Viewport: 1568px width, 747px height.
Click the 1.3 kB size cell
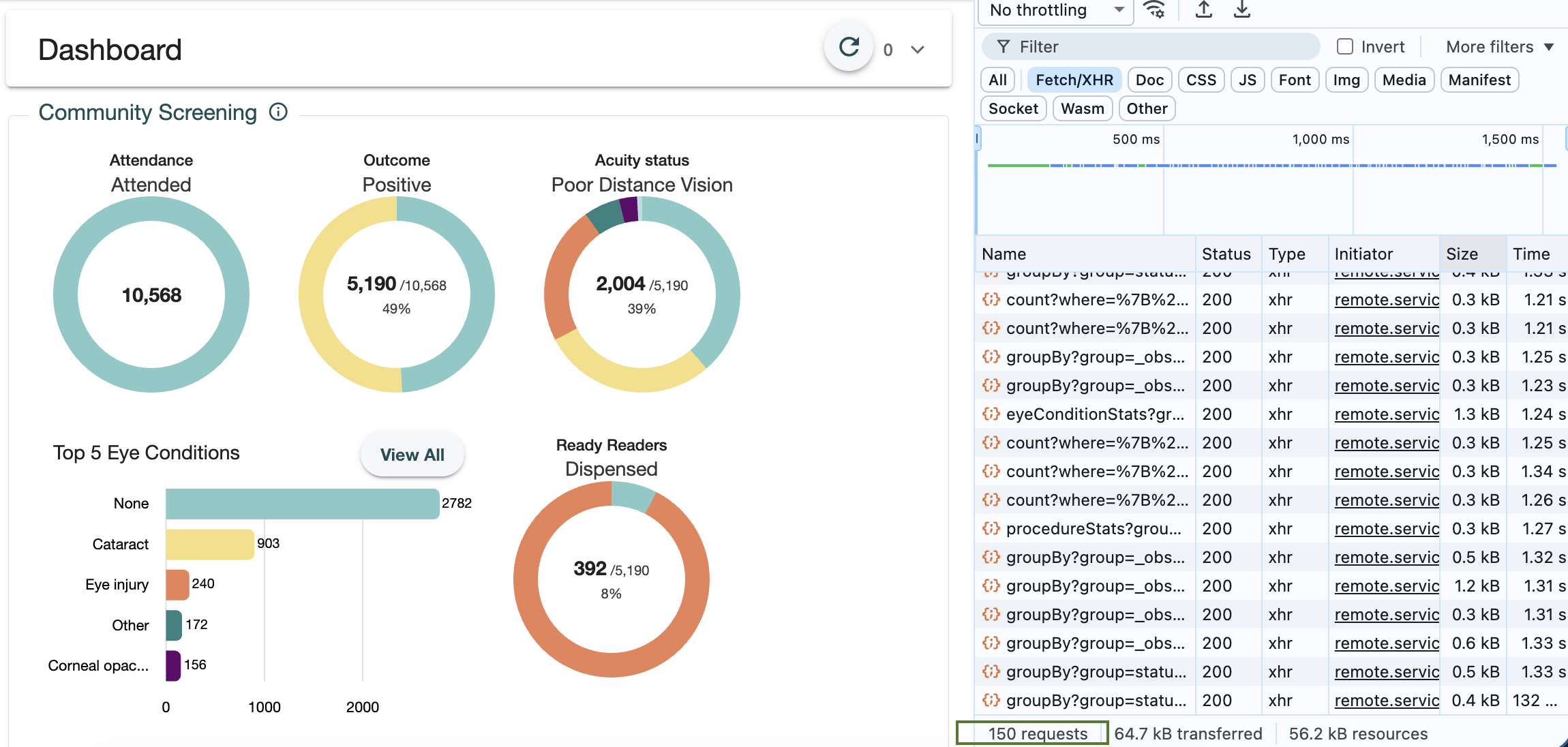pyautogui.click(x=1473, y=414)
